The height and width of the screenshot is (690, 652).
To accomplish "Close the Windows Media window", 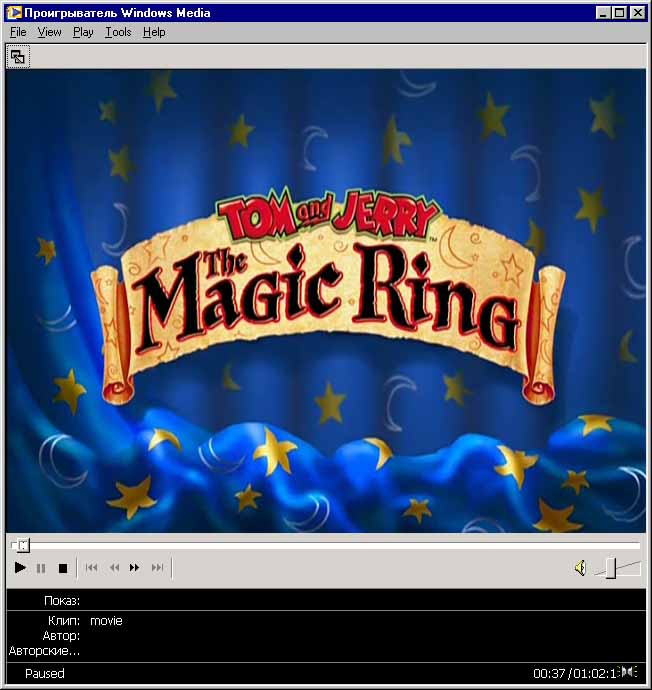I will [x=637, y=13].
